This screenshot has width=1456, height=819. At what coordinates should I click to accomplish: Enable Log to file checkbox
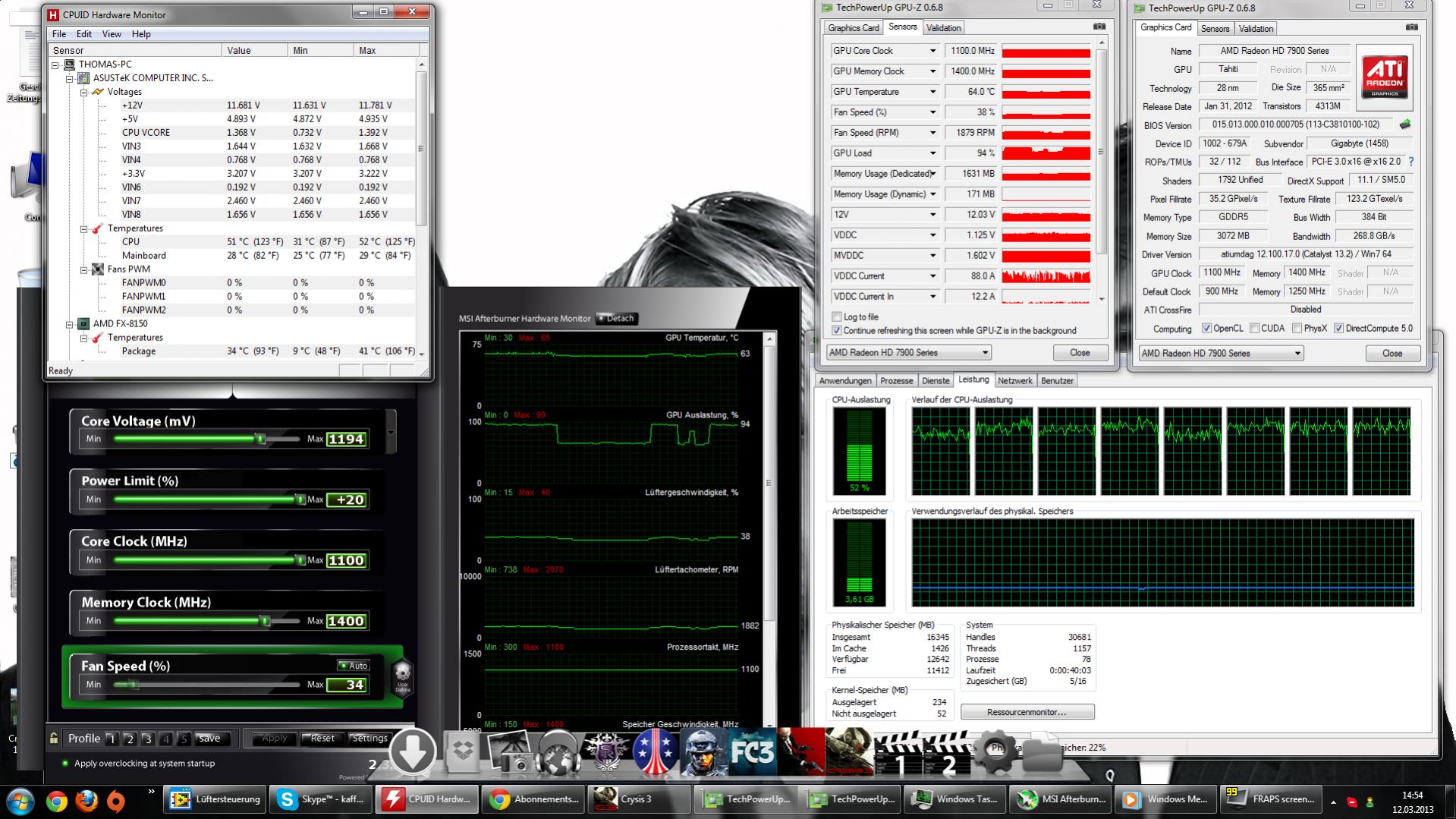coord(837,317)
